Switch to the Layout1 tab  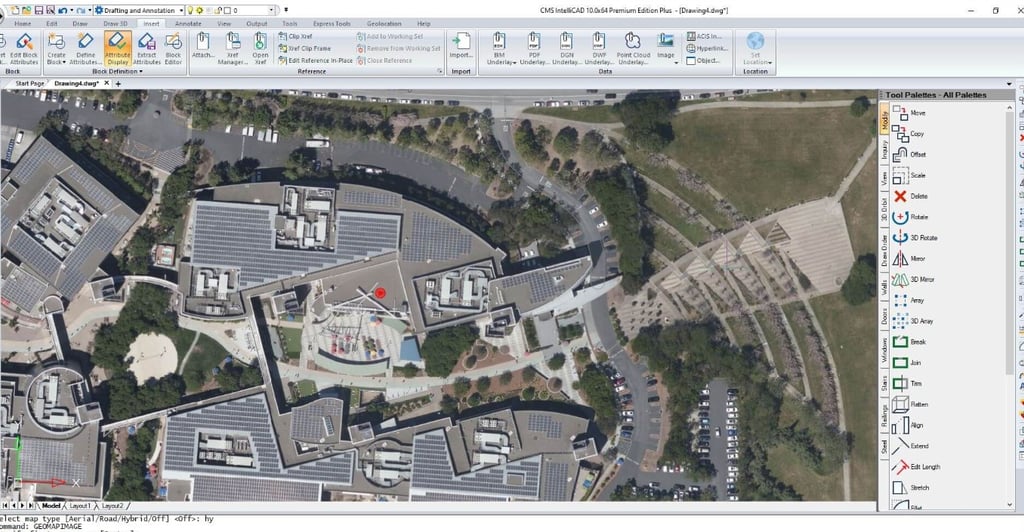80,506
